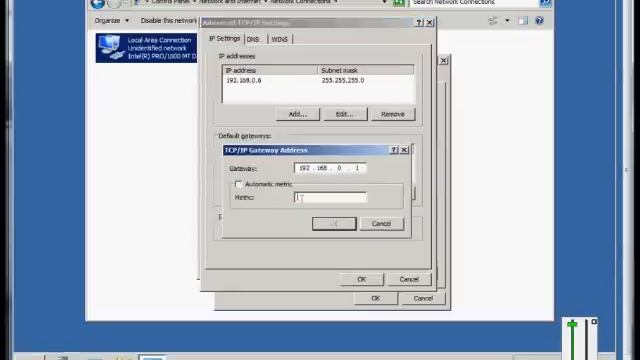The width and height of the screenshot is (640, 360).
Task: Click into the Gateway address field
Action: click(330, 168)
